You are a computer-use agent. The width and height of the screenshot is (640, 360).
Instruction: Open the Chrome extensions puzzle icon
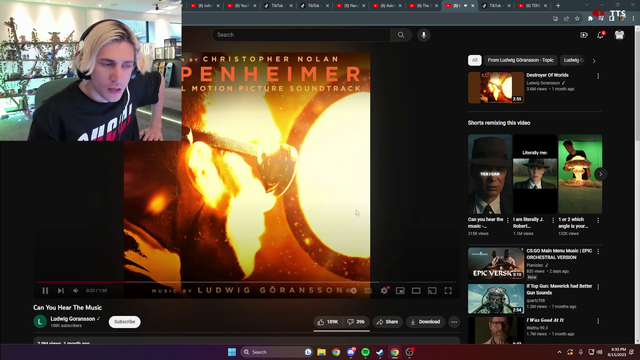tap(590, 18)
